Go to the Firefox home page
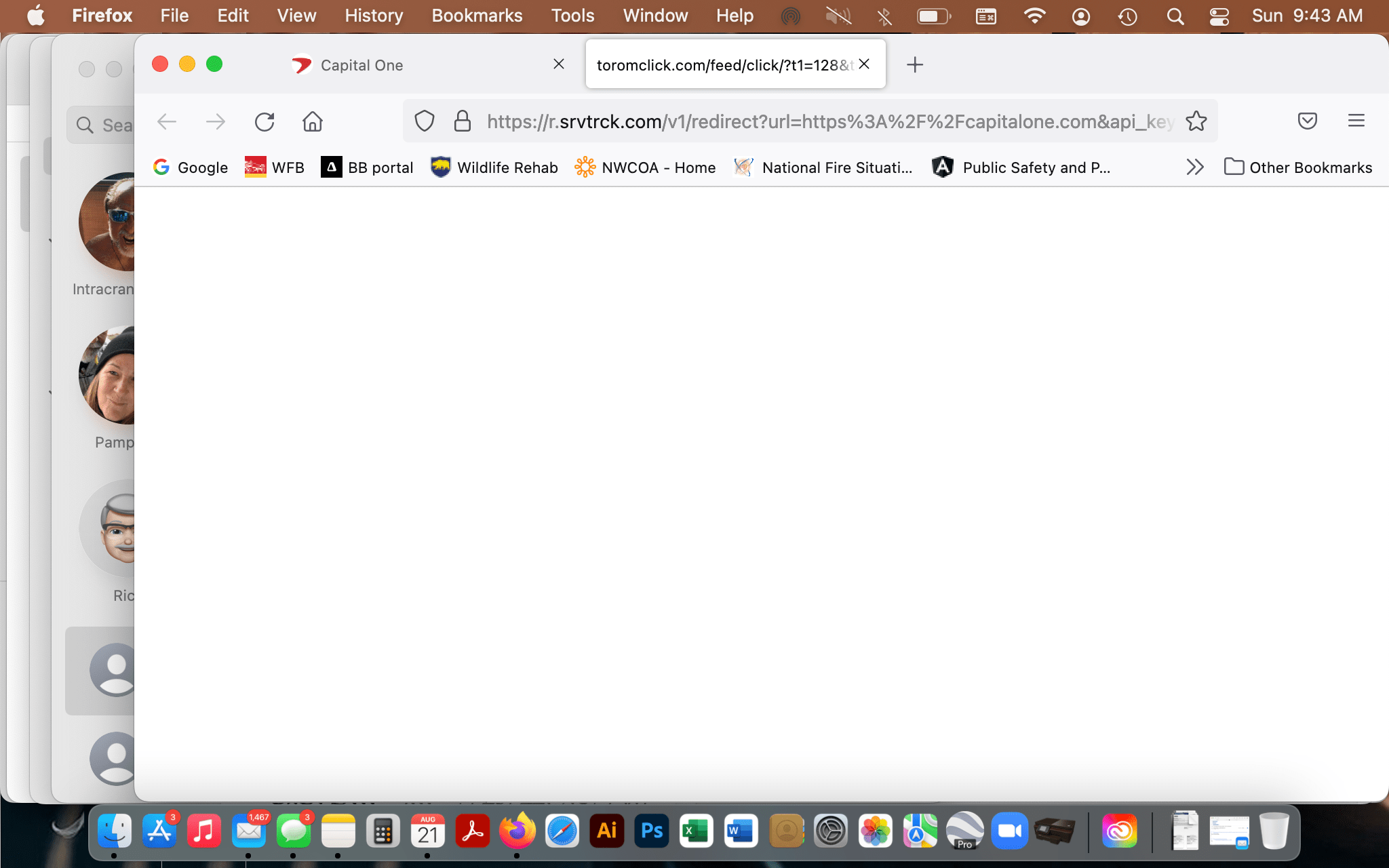1389x868 pixels. coord(312,122)
